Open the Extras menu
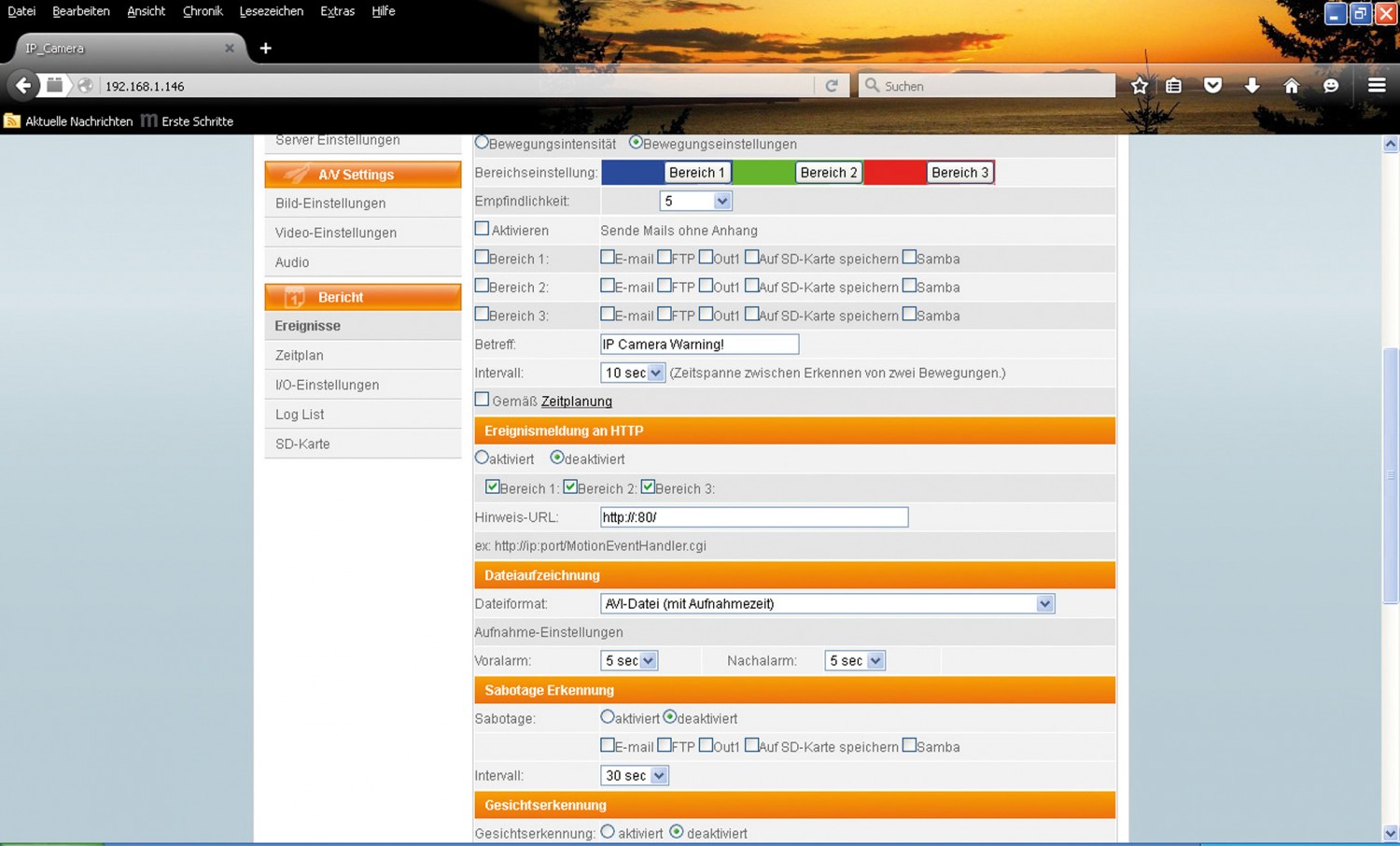1400x846 pixels. point(337,11)
